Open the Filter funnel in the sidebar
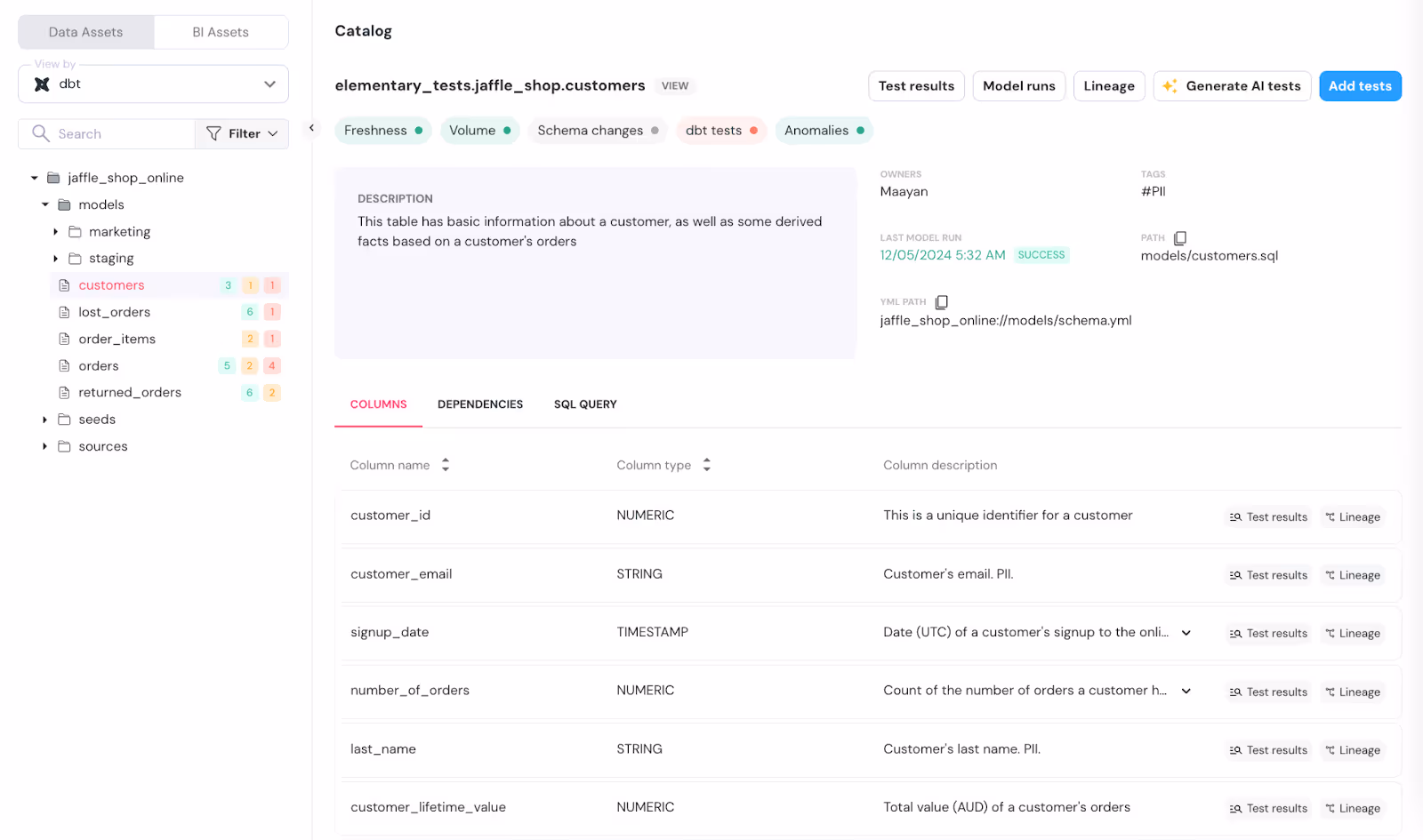The image size is (1423, 840). [213, 133]
